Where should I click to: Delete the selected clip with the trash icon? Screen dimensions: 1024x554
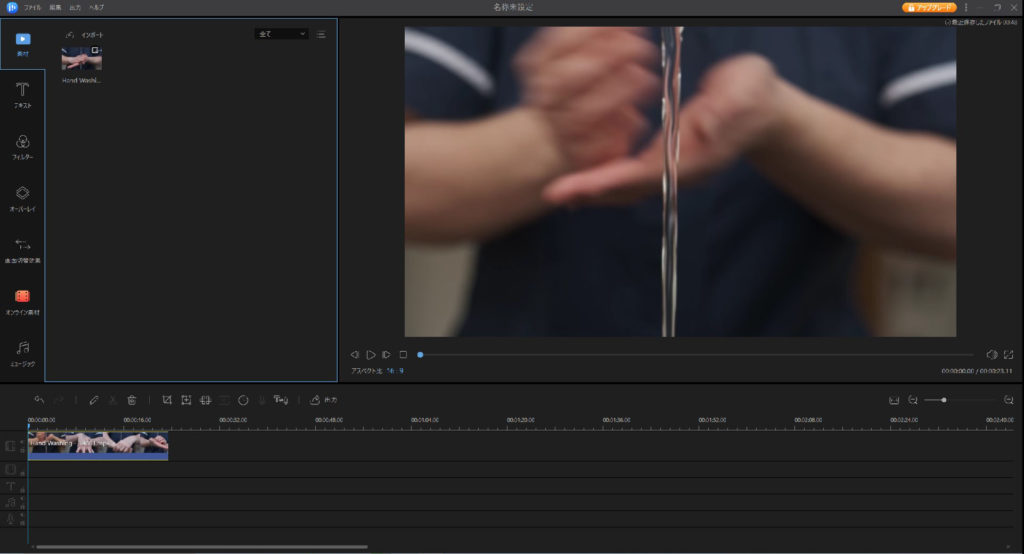(131, 400)
